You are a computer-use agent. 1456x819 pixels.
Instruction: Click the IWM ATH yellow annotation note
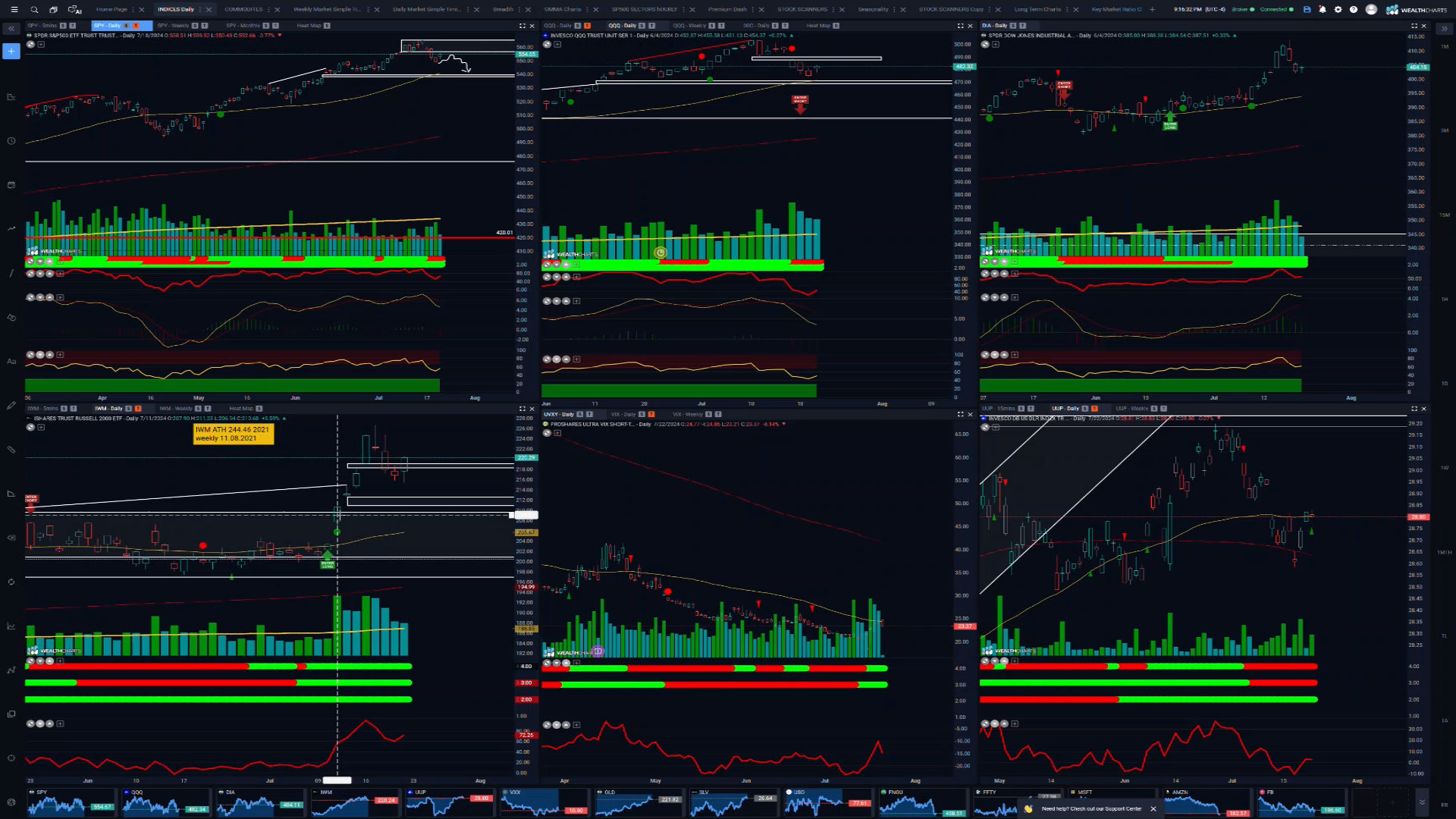pos(233,434)
